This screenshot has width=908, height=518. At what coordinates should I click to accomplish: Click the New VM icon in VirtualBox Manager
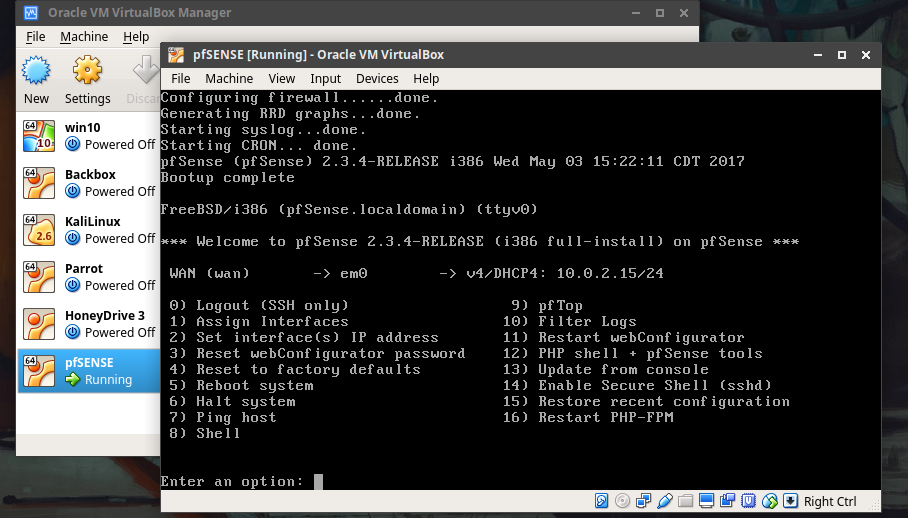[x=36, y=70]
